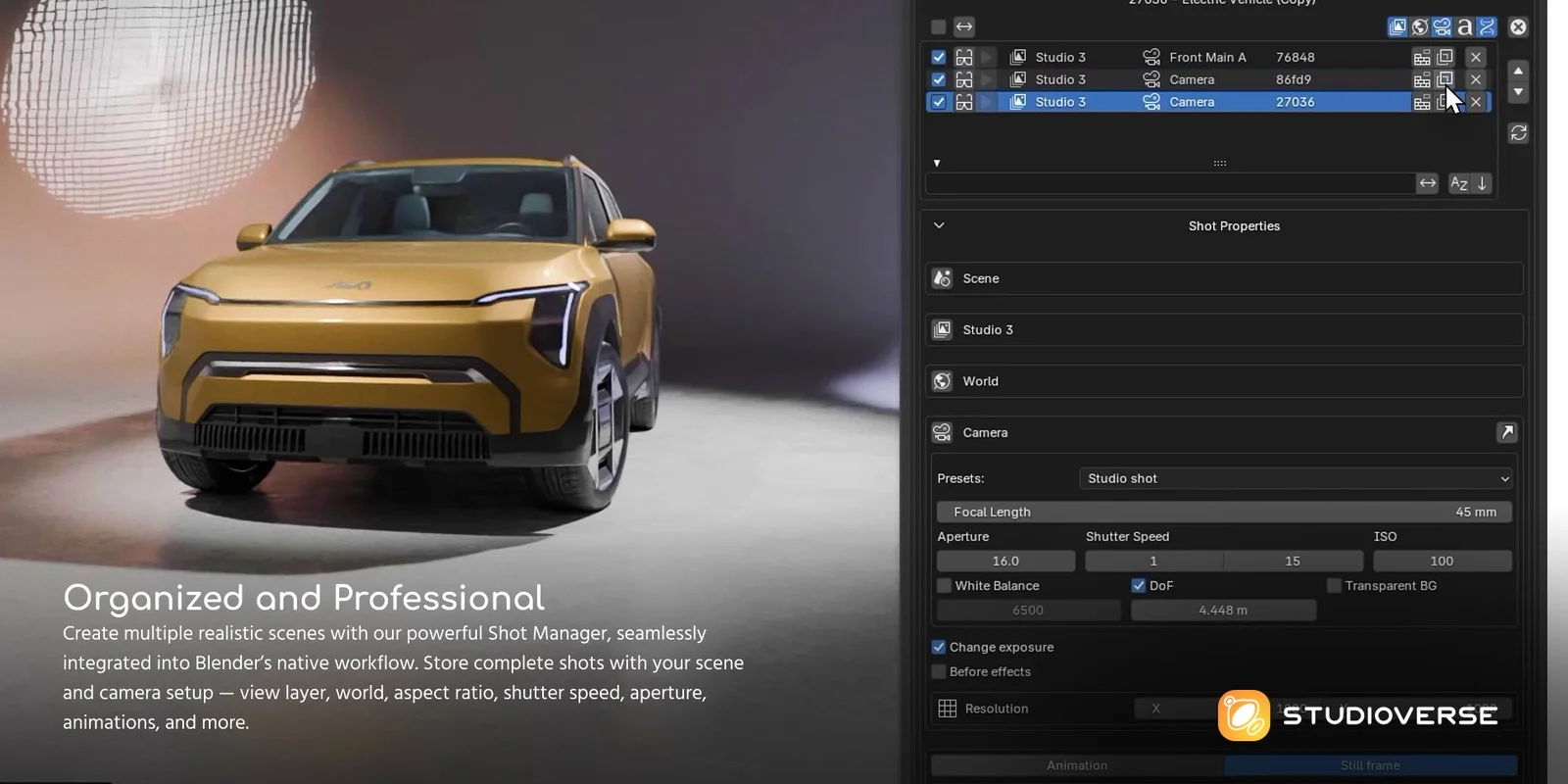The height and width of the screenshot is (784, 1568).
Task: Open the camera Presets dropdown
Action: (1296, 478)
